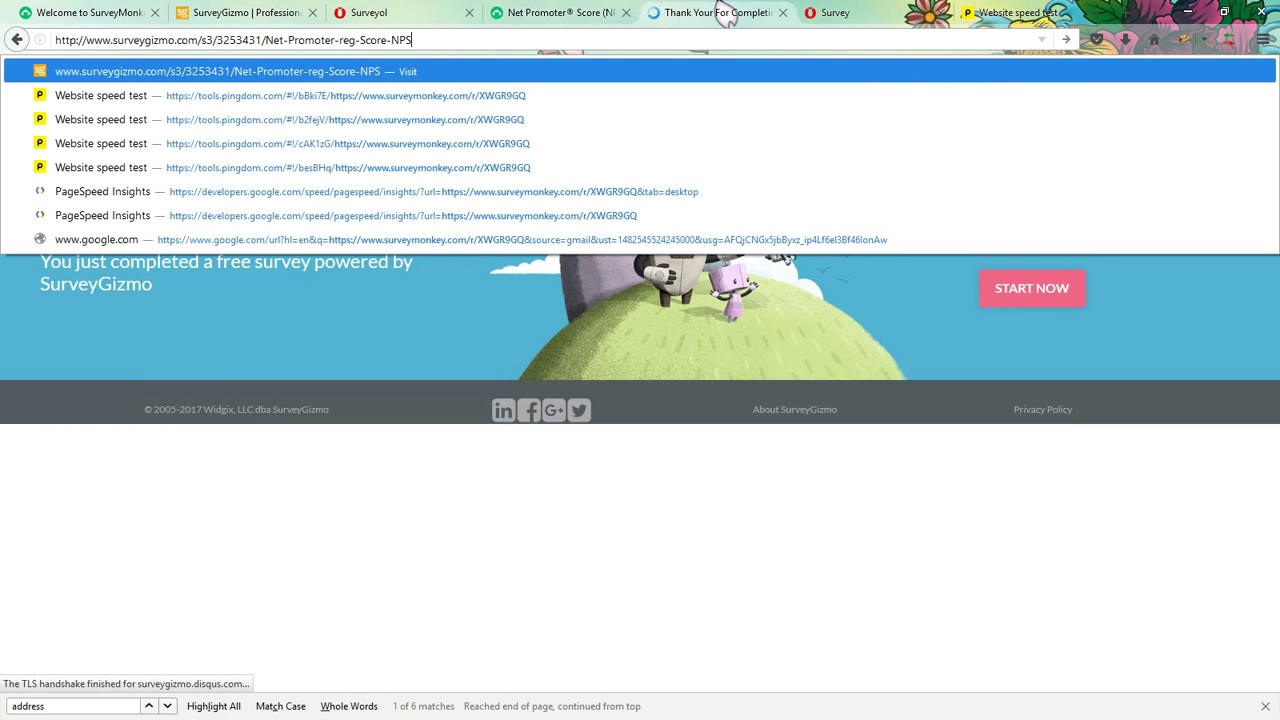Click the find bar search field containing address
This screenshot has height=720, width=1280.
[73, 706]
